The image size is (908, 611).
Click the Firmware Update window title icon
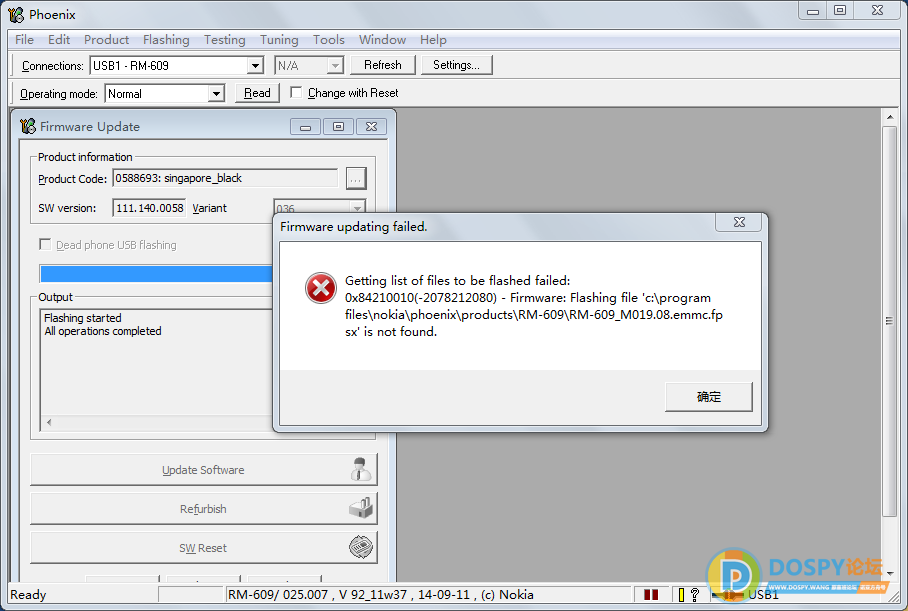(28, 126)
